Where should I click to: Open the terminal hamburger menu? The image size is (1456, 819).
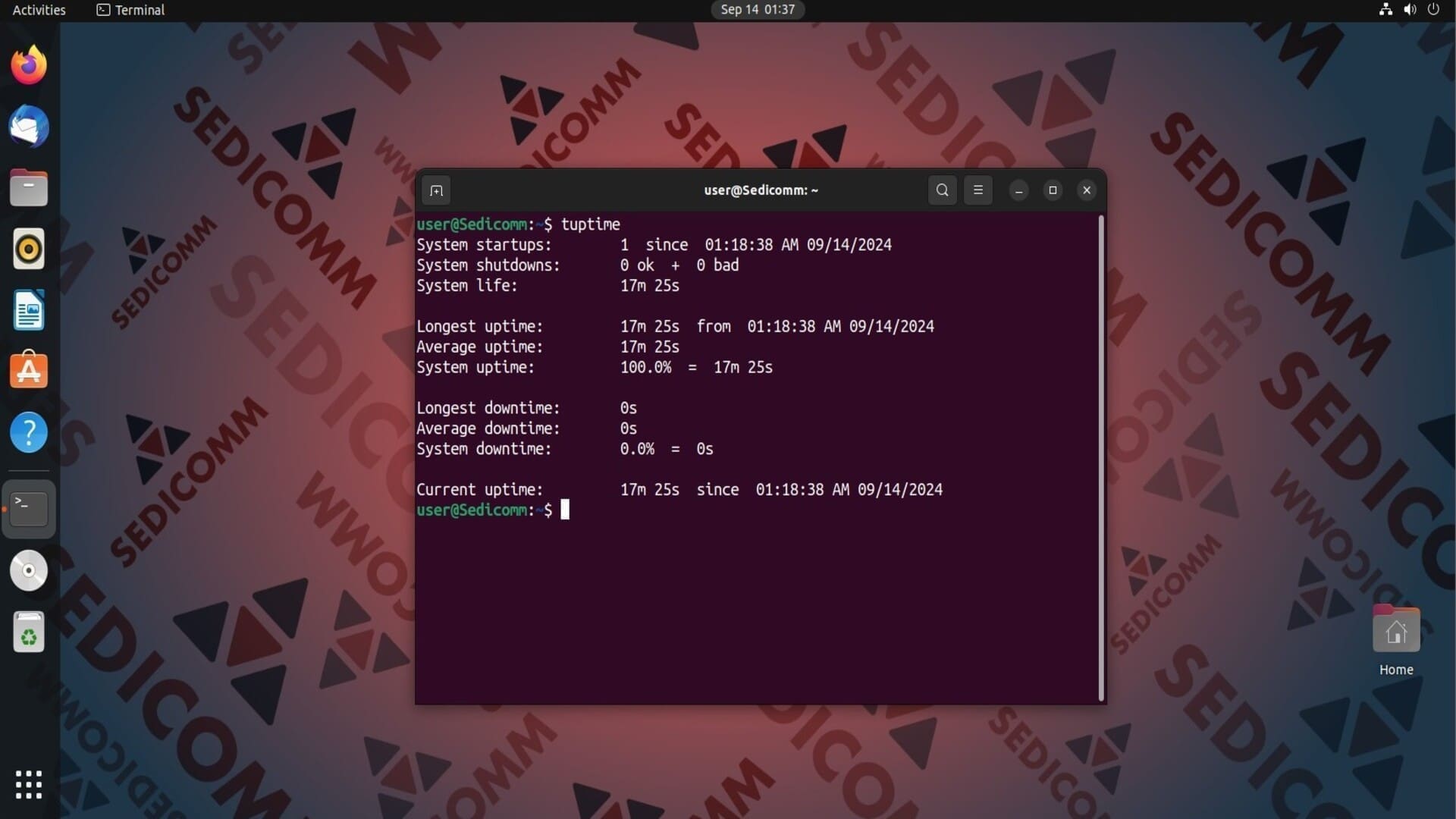point(977,190)
